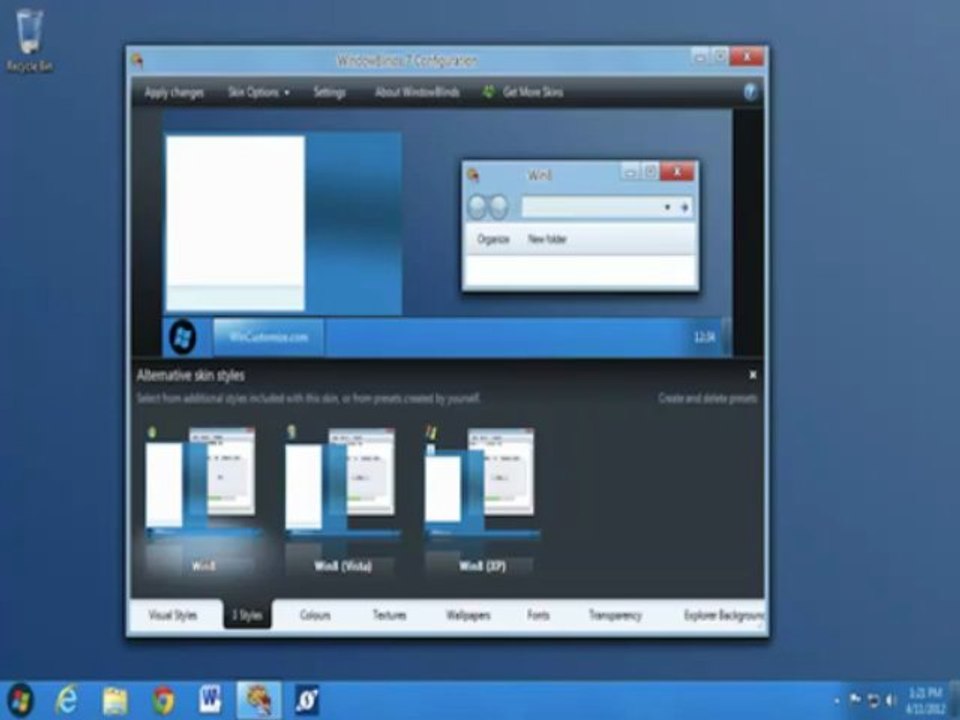960x720 pixels.
Task: Click New folder in the preview window
Action: [547, 239]
